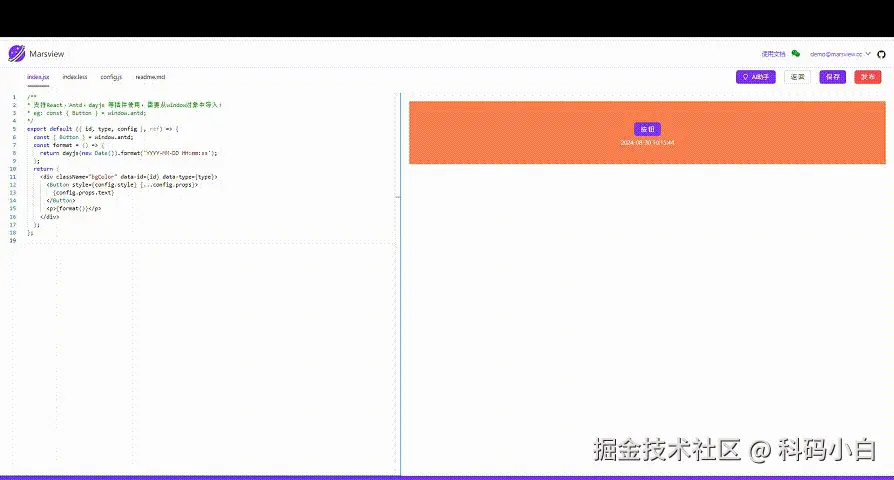894x480 pixels.
Task: Switch to the index.less tab
Action: (75, 77)
